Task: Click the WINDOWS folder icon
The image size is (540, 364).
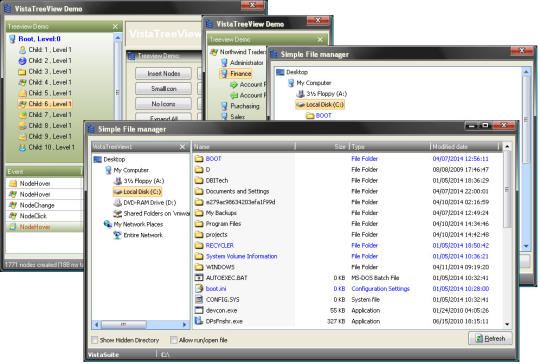Action: click(x=199, y=267)
